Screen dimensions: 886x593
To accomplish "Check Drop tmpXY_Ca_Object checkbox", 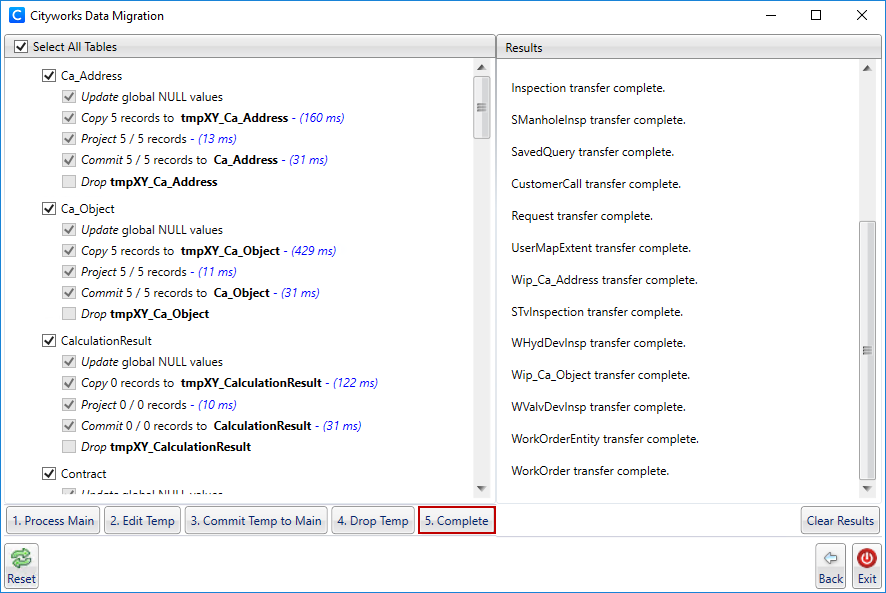I will (69, 314).
